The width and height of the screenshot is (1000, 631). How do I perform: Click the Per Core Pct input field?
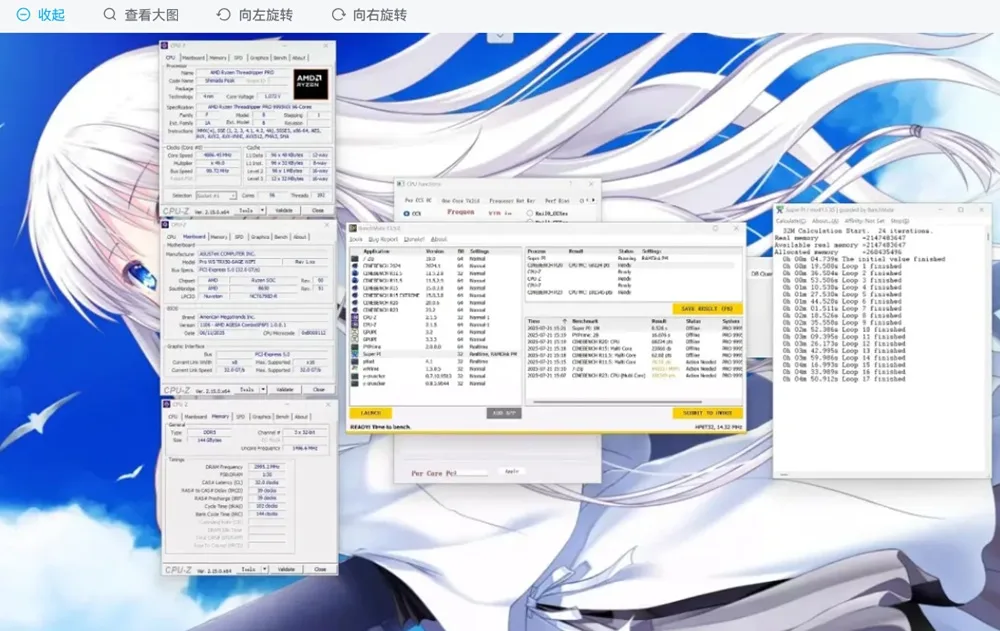[474, 471]
